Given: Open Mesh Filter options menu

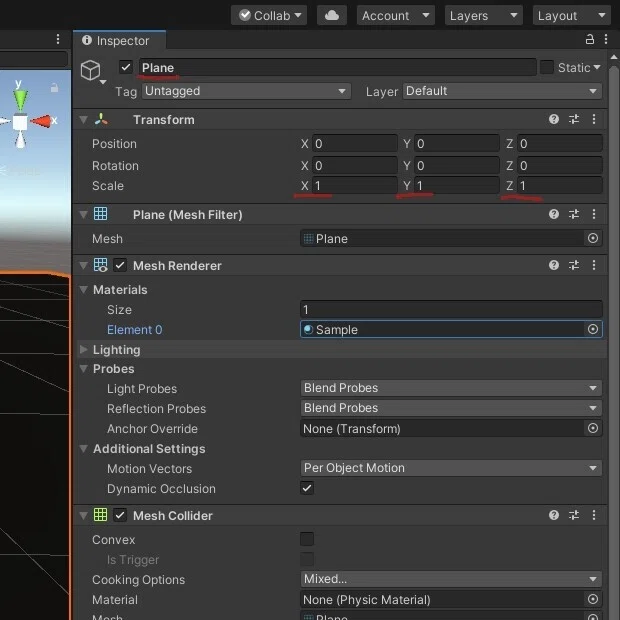Looking at the screenshot, I should point(594,214).
